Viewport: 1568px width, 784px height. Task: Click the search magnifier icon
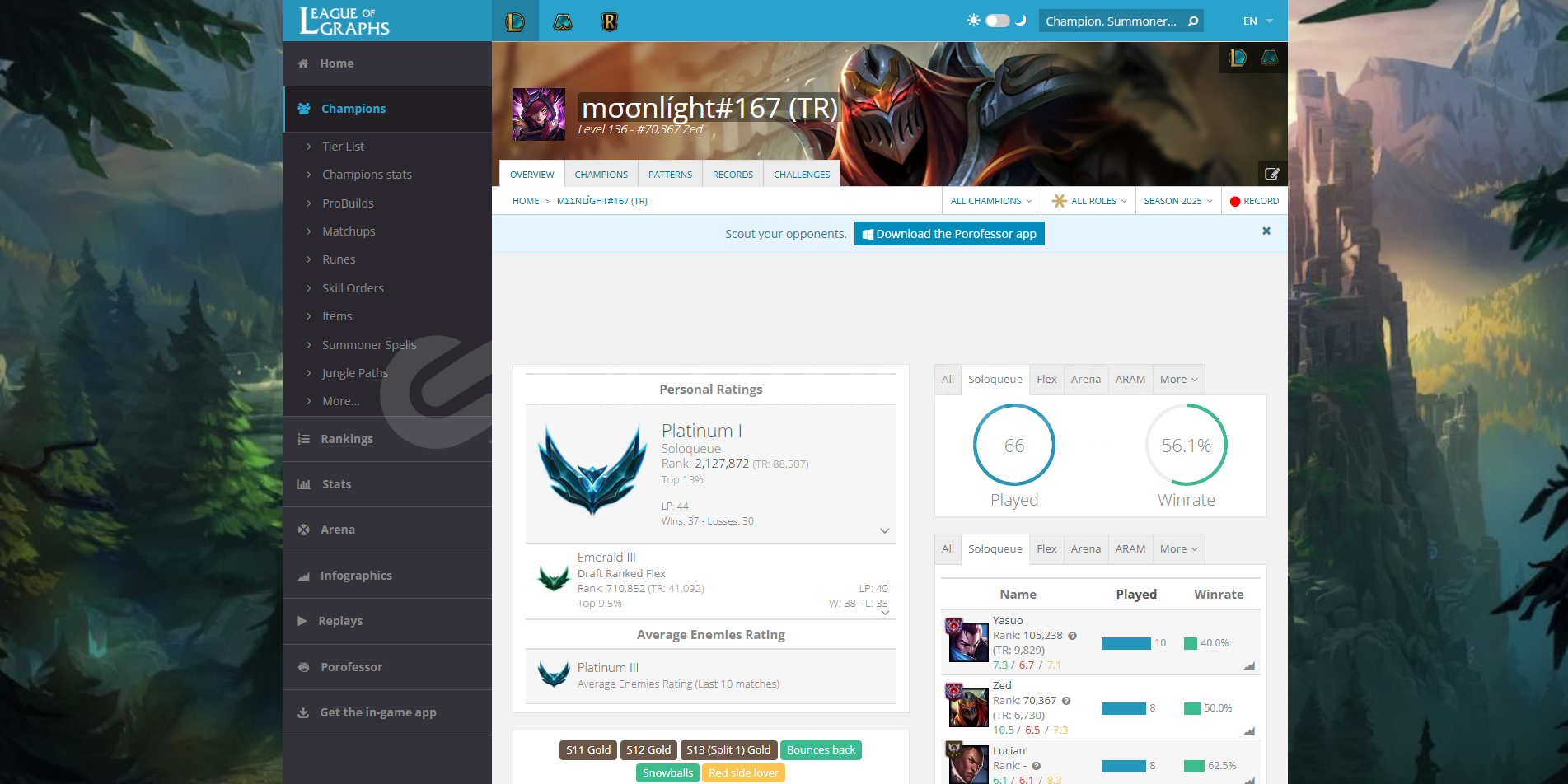[x=1192, y=21]
